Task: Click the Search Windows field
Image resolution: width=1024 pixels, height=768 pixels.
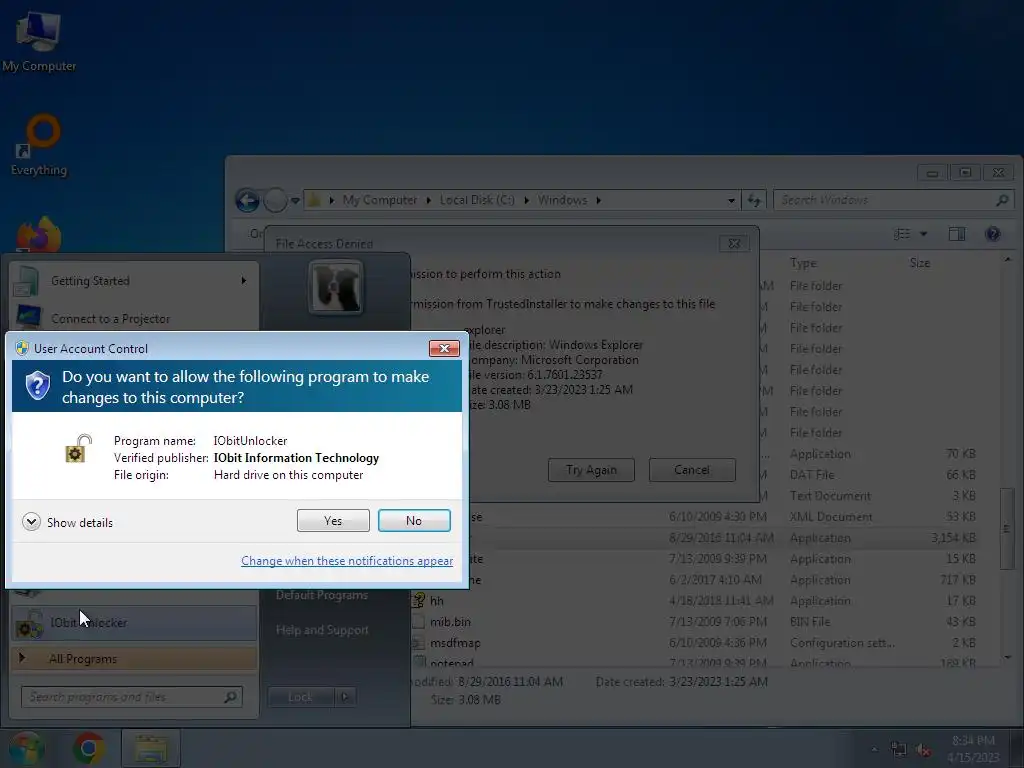Action: click(893, 200)
